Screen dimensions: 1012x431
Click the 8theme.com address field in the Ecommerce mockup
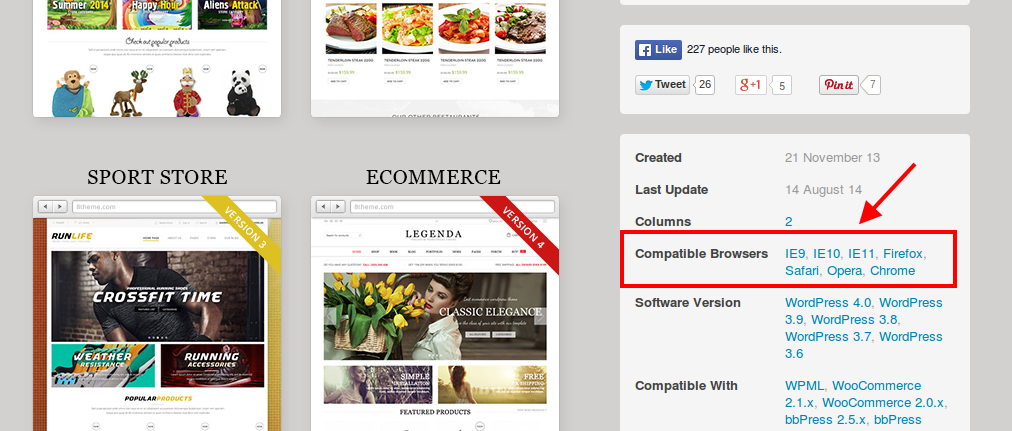(454, 206)
